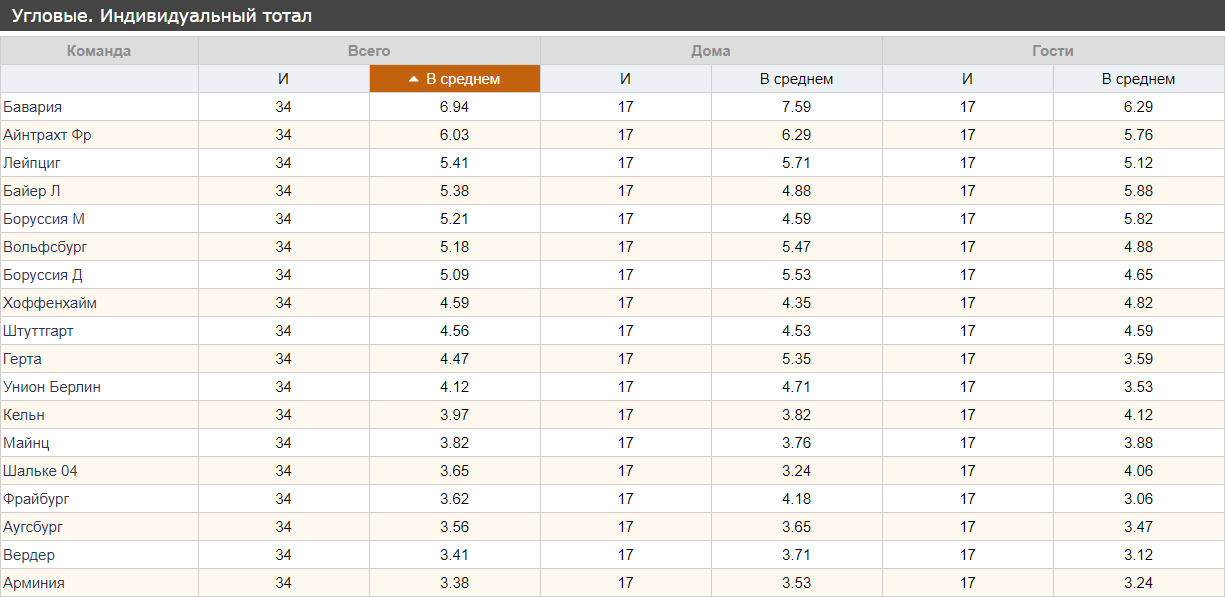Choose the team Байер Л

click(x=32, y=191)
